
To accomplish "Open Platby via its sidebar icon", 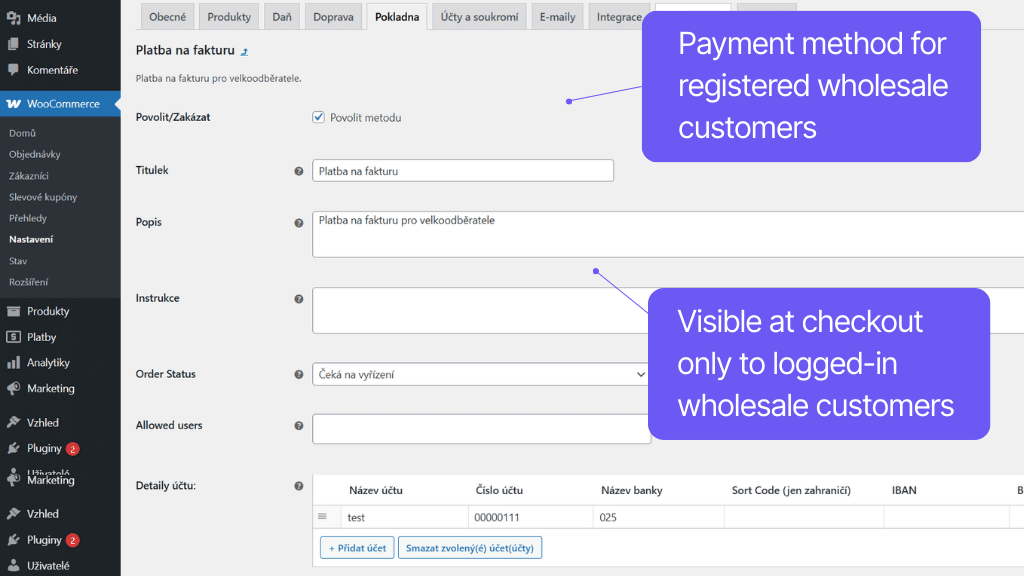I will 13,337.
